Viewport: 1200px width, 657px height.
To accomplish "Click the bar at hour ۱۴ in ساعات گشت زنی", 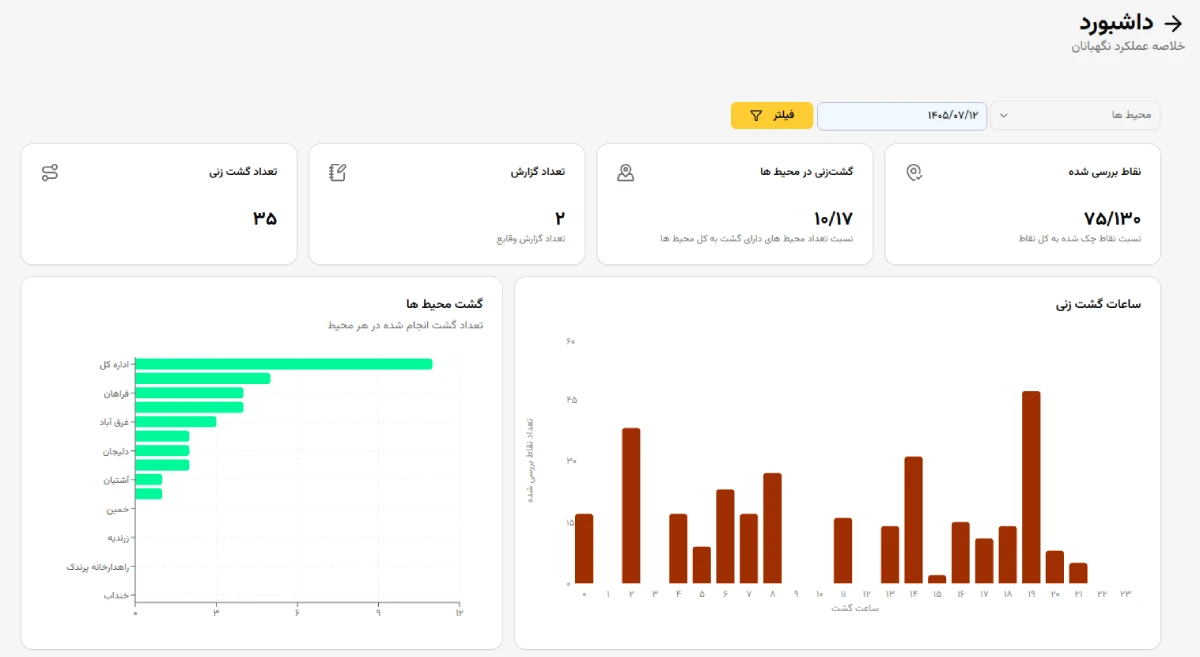I will [x=913, y=520].
